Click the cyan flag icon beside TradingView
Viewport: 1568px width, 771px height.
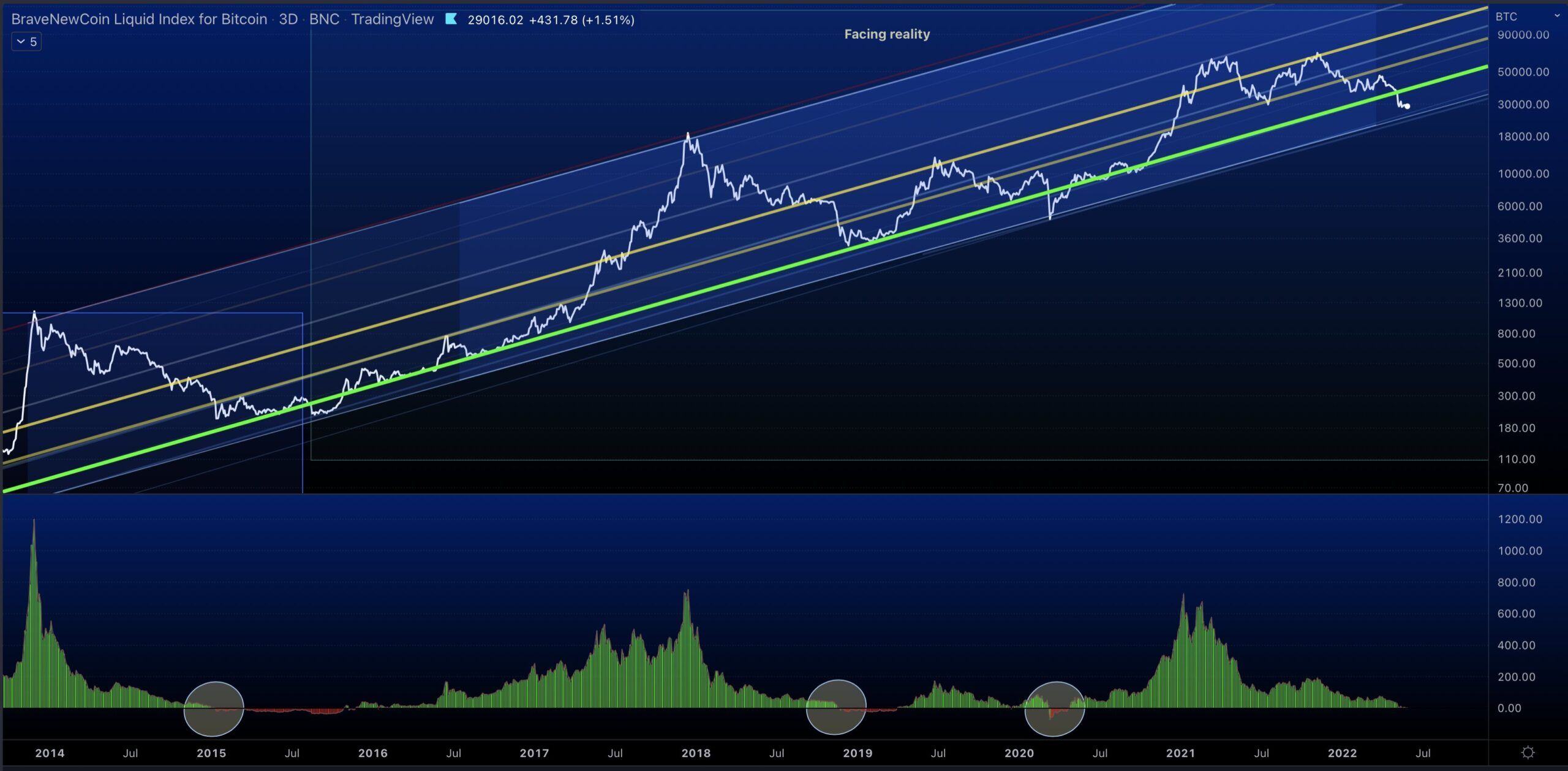[451, 19]
